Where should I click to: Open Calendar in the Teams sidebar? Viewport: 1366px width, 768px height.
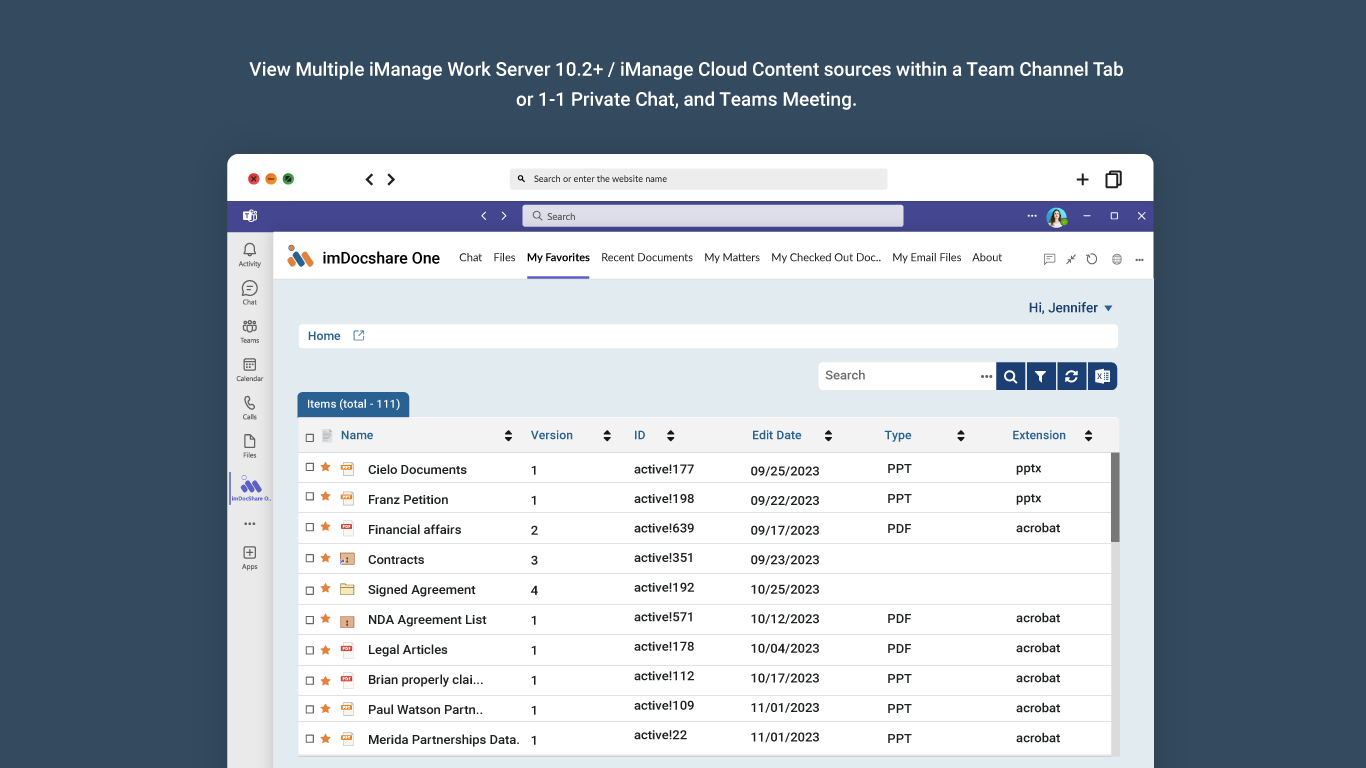pos(250,369)
